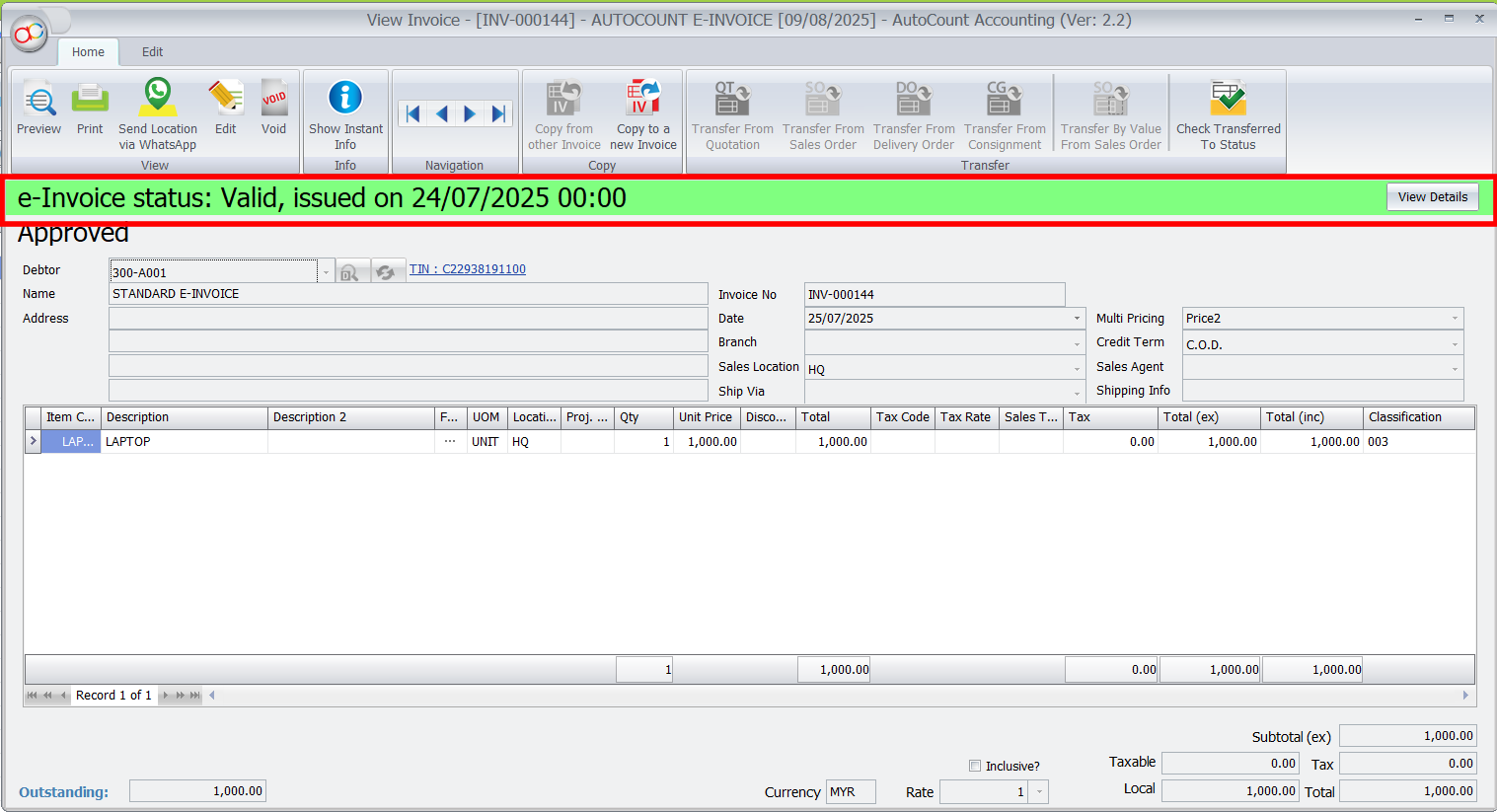Image resolution: width=1497 pixels, height=812 pixels.
Task: Click the Void invoice icon
Action: point(273,109)
